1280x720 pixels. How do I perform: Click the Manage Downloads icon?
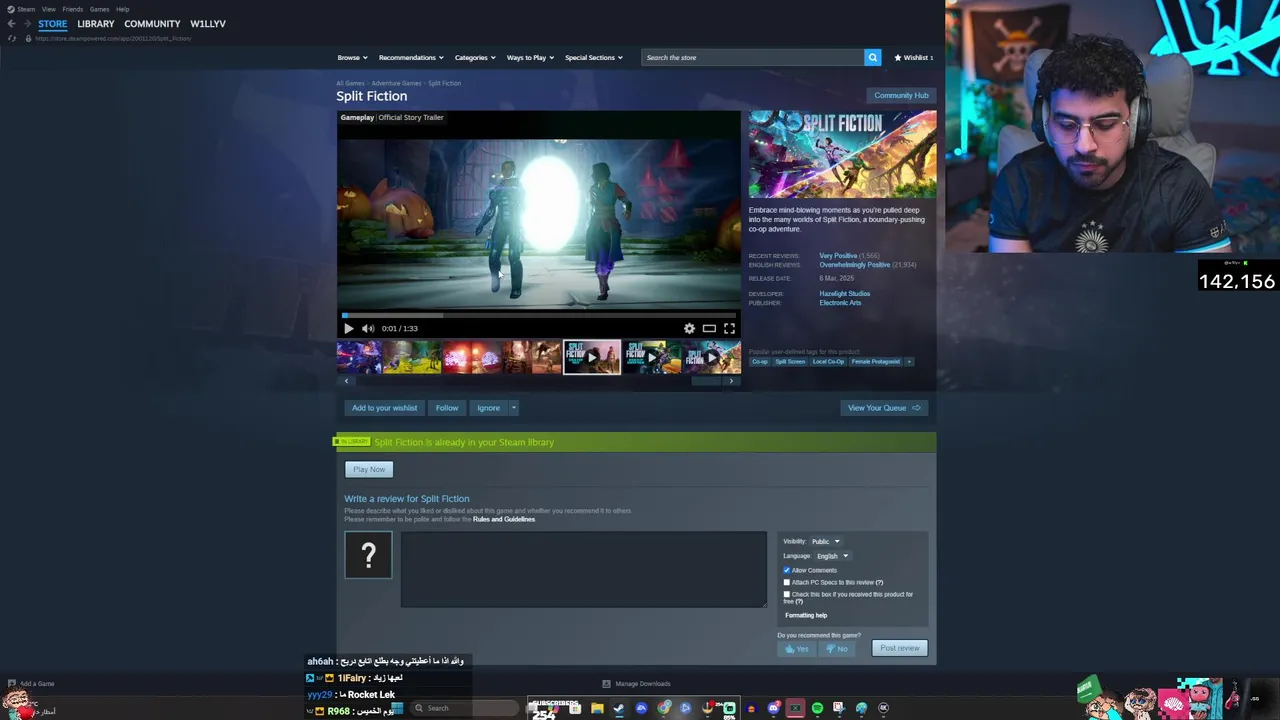point(606,684)
